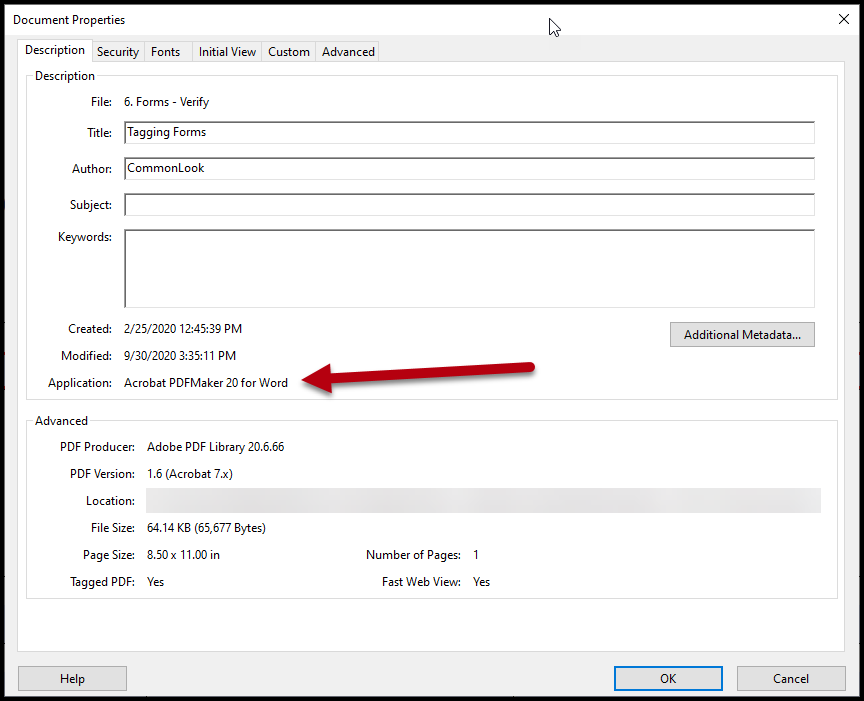Click the file name 6. Forms - Verify

pyautogui.click(x=166, y=102)
